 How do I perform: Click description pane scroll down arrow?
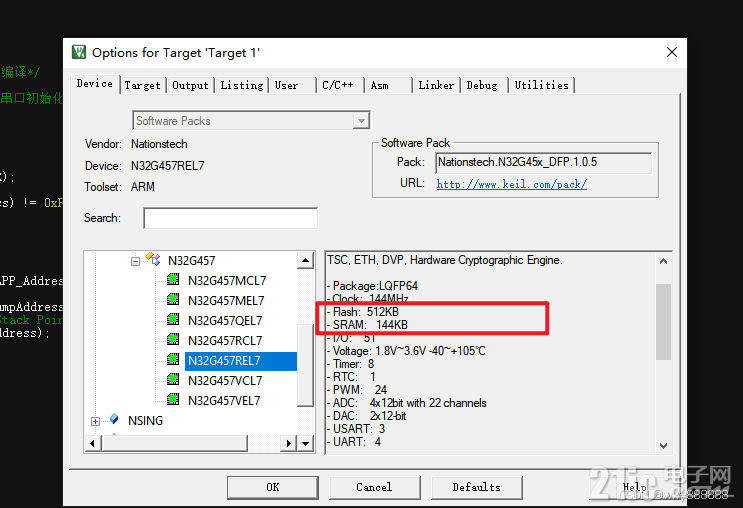tap(663, 445)
